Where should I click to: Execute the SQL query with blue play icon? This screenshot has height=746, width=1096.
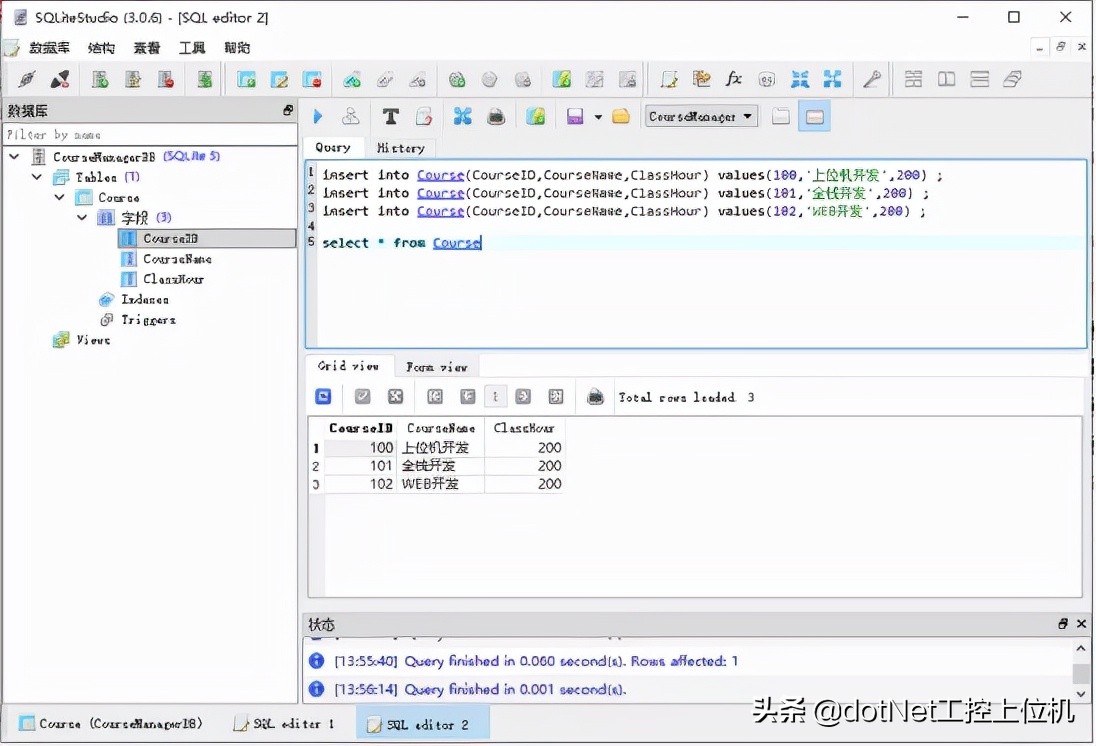[317, 116]
